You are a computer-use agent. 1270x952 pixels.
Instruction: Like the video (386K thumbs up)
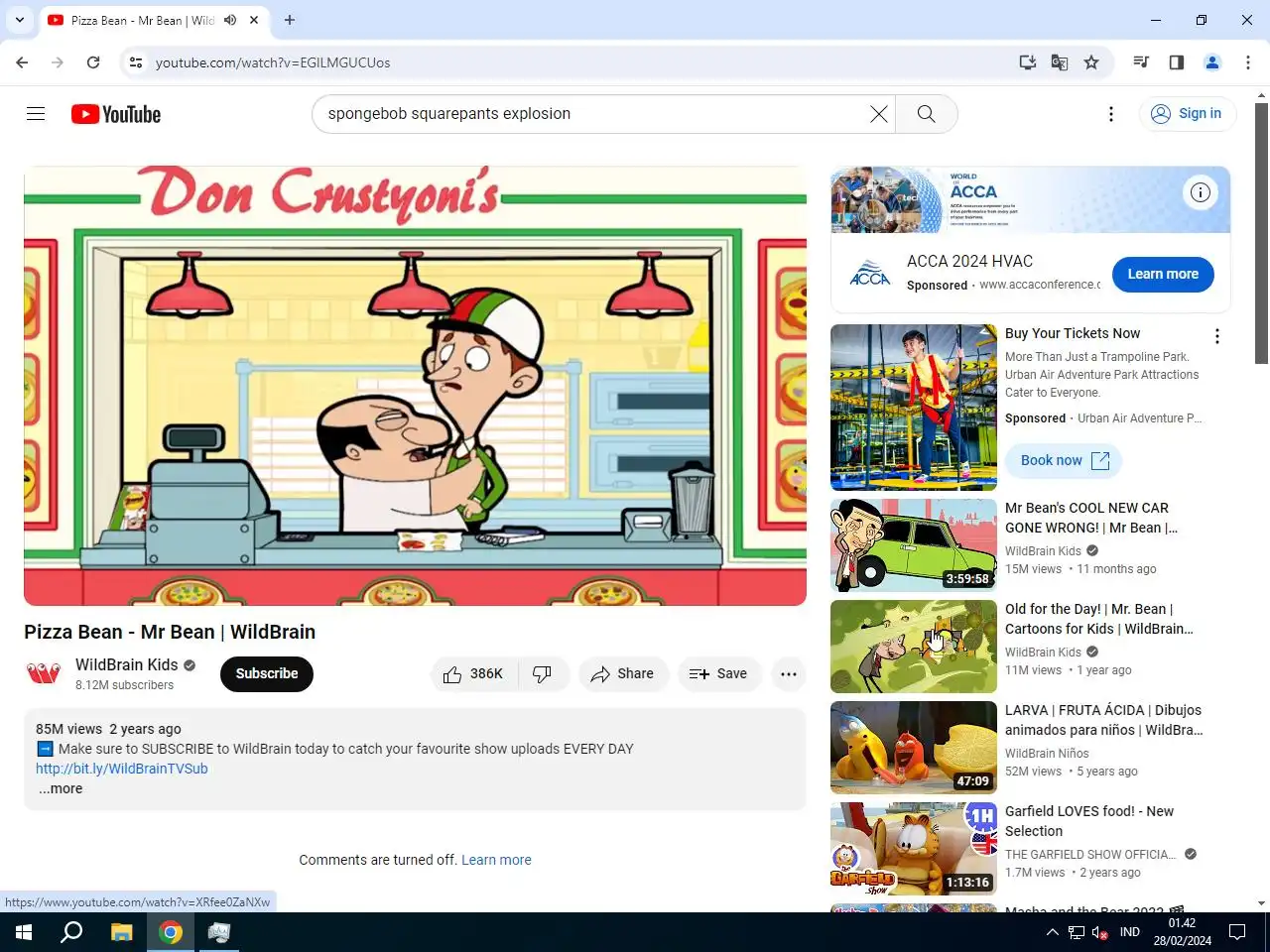click(x=475, y=674)
